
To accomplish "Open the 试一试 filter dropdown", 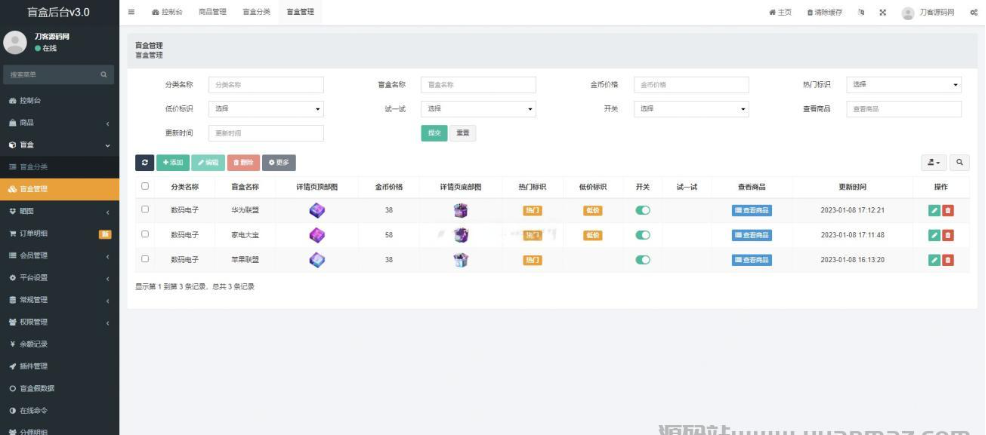I will coord(479,109).
